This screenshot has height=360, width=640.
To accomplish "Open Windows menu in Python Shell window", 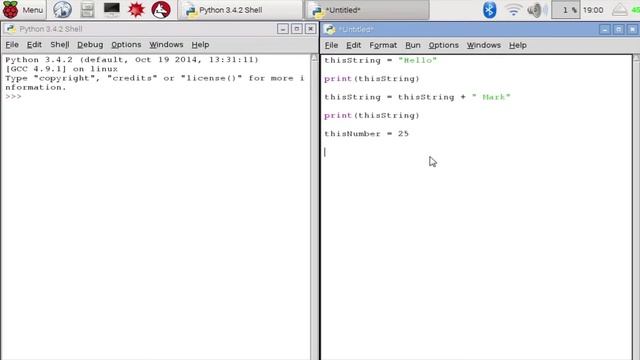I will (166, 44).
